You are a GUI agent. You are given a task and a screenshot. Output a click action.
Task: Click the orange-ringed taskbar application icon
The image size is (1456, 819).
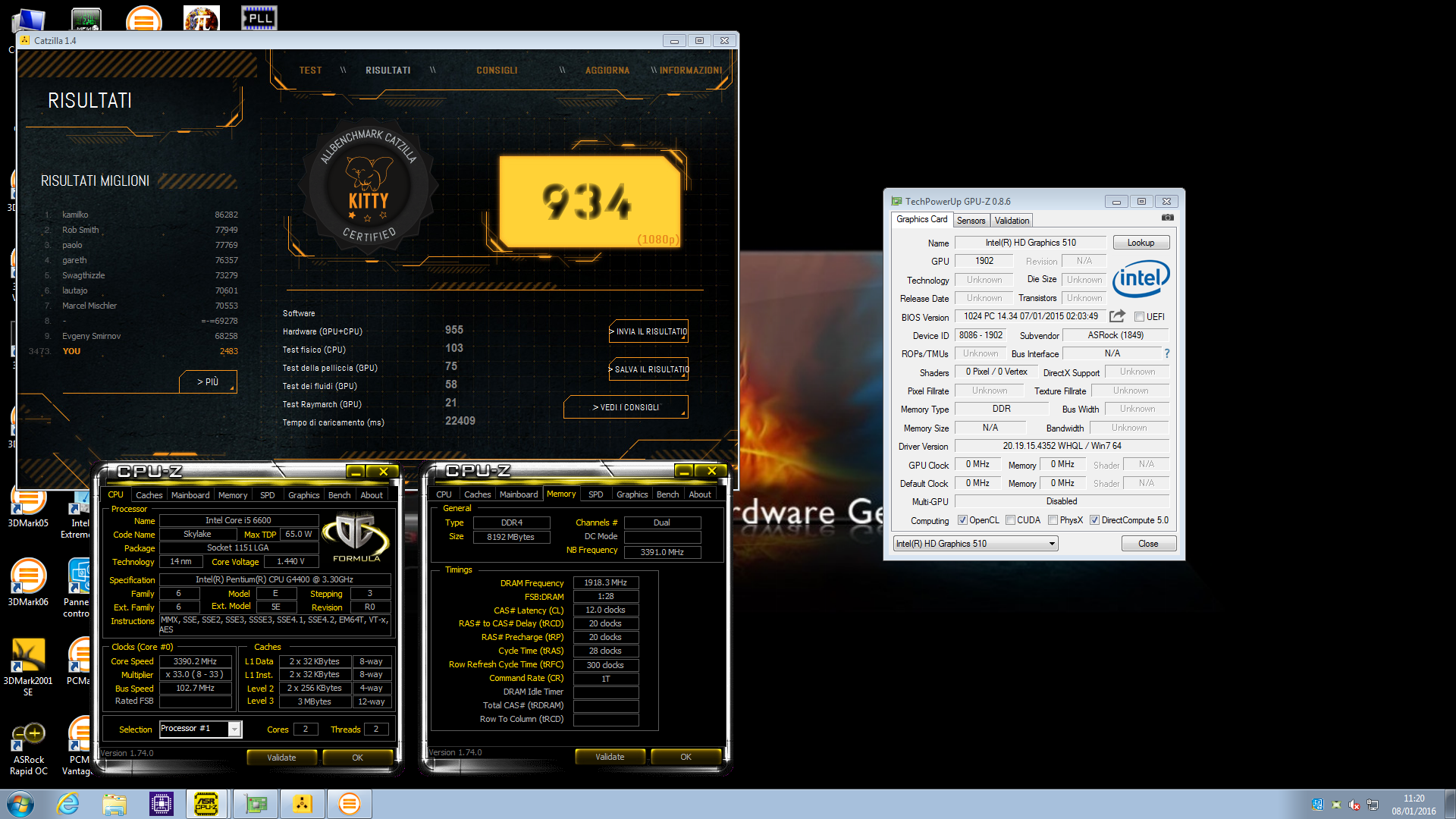pos(349,804)
